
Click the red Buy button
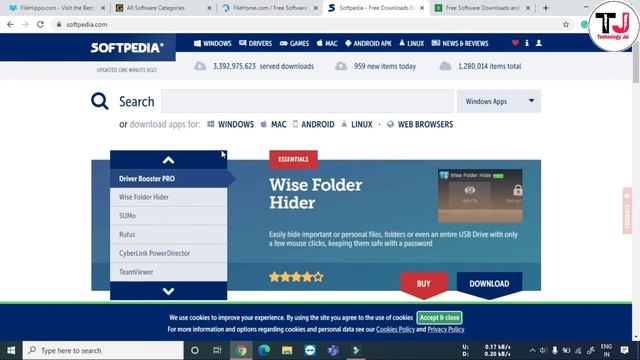coord(424,284)
